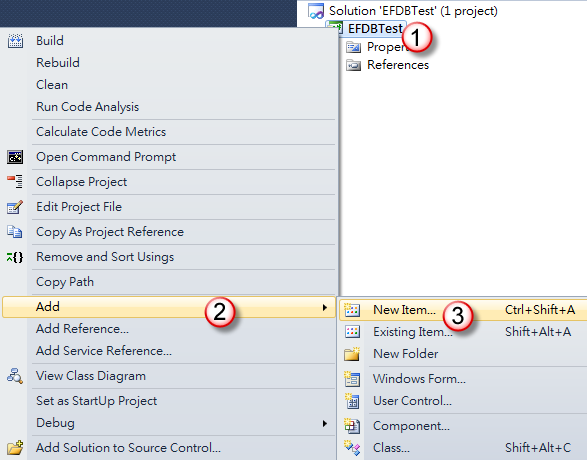587x460 pixels.
Task: Click the Windows Form icon in submenu
Action: point(352,379)
